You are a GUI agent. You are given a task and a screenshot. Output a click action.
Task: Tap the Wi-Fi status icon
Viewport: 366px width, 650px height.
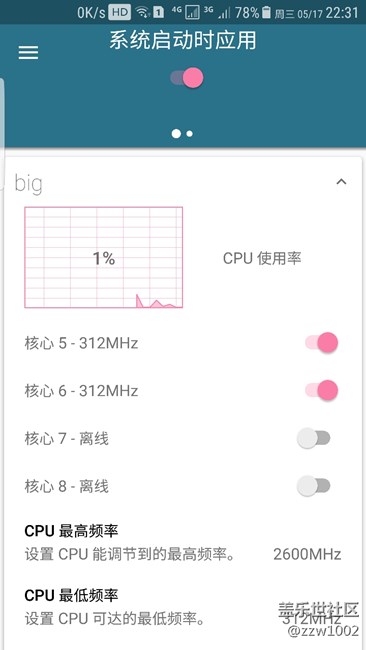click(x=143, y=13)
